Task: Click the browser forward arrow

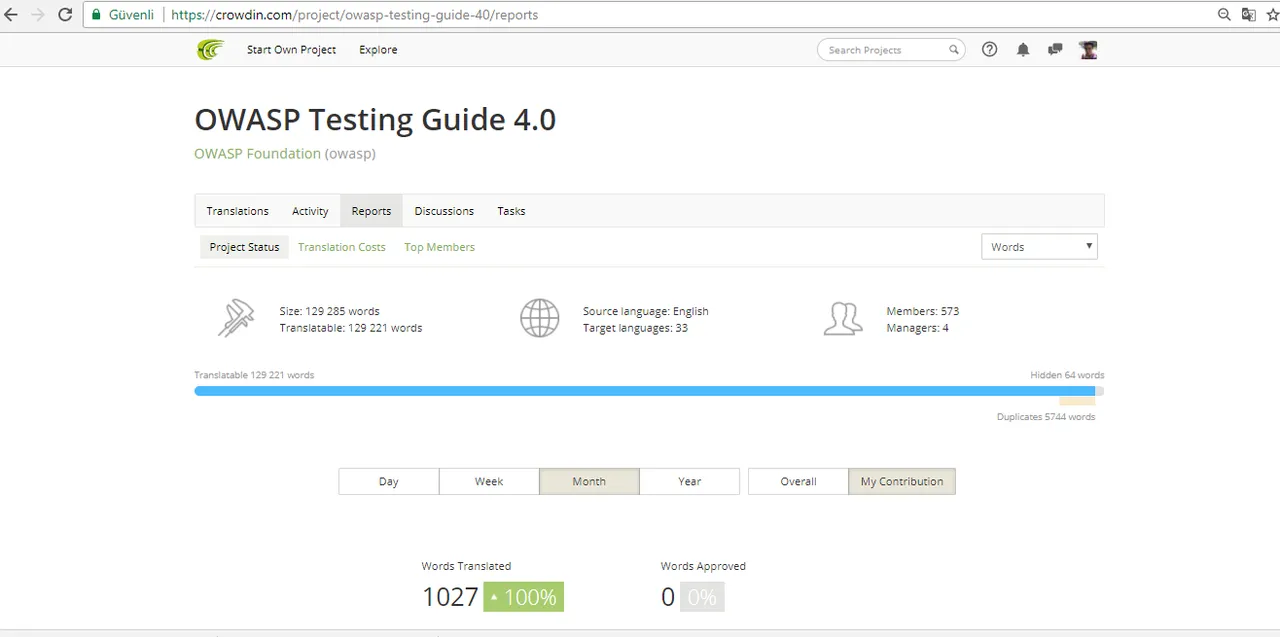Action: 39,15
